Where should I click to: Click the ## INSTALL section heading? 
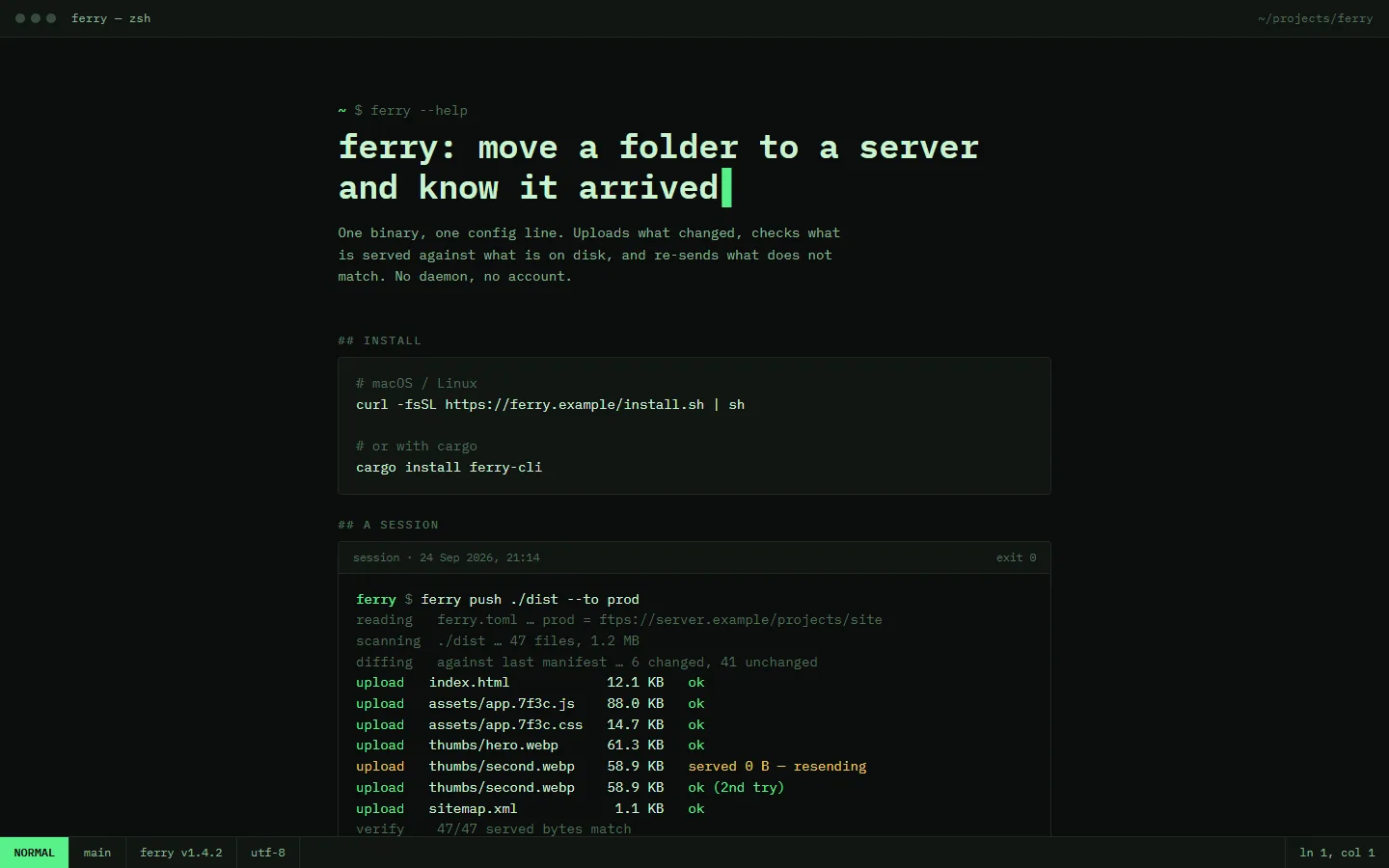click(x=379, y=340)
